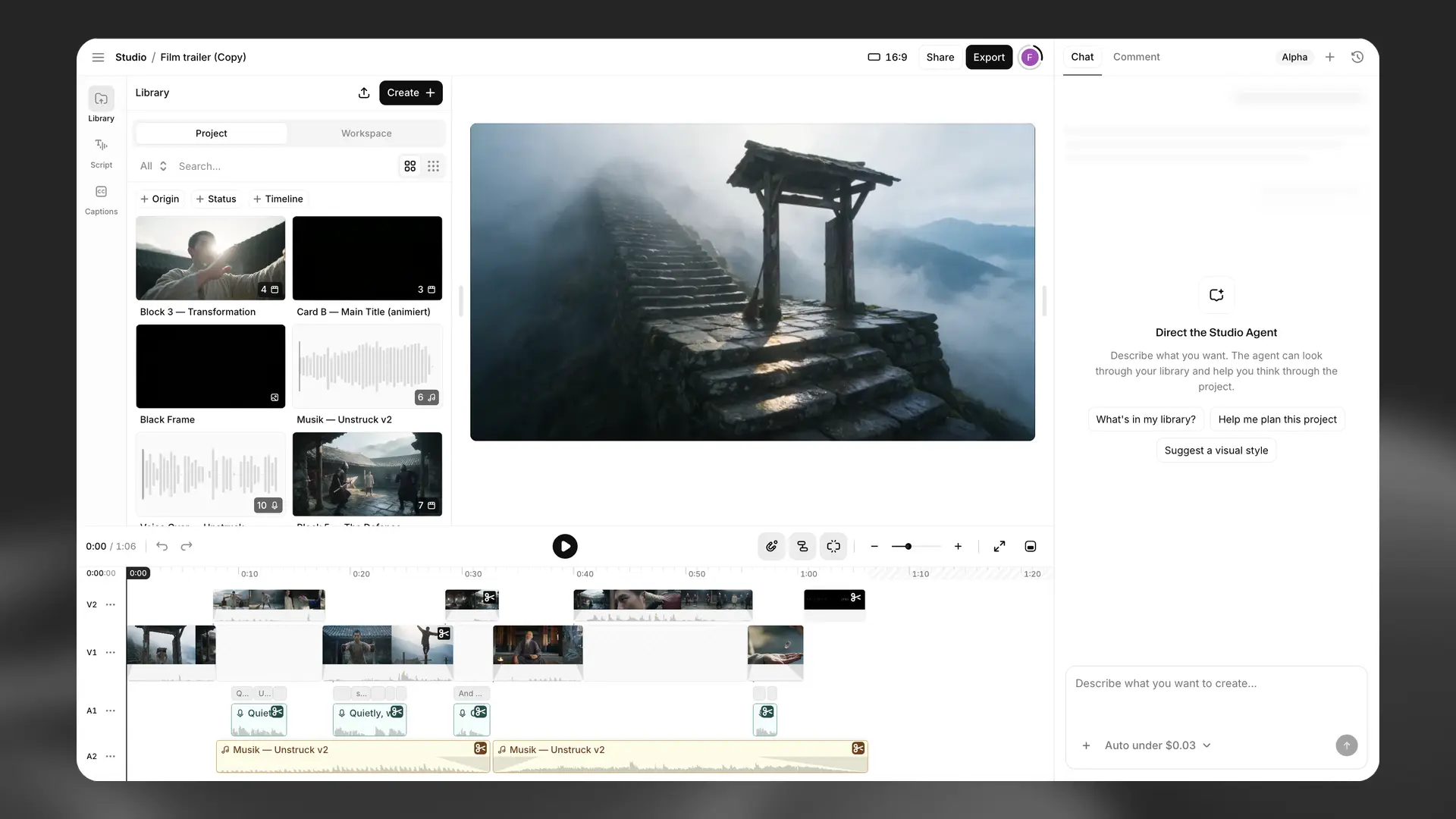The height and width of the screenshot is (819, 1456).
Task: Open the A2 track options menu
Action: [111, 756]
